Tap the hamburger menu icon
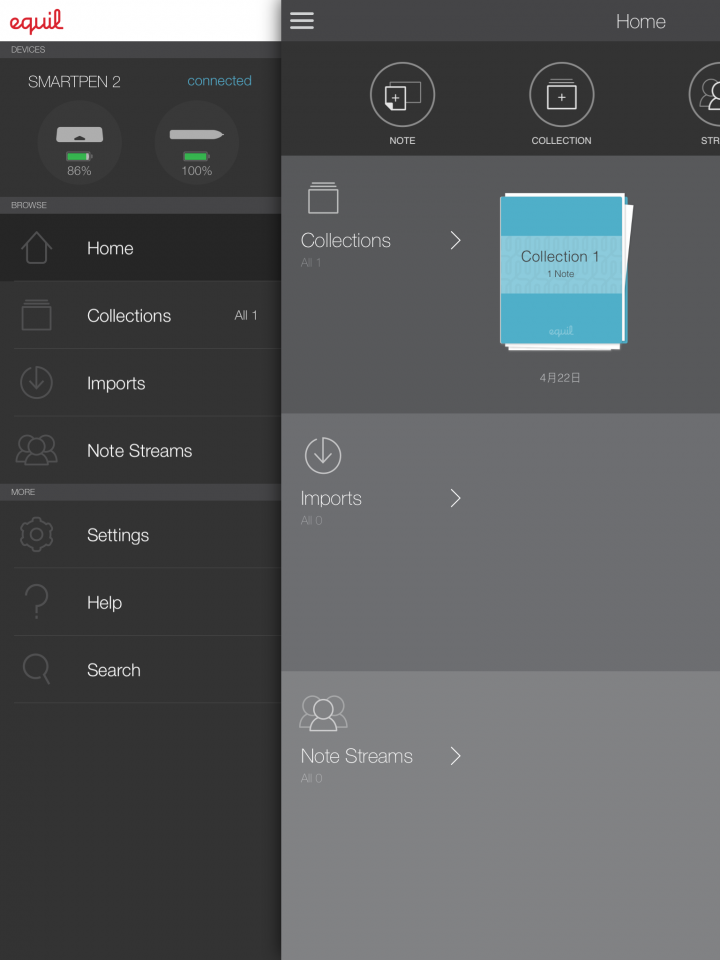The width and height of the screenshot is (720, 960). tap(302, 20)
